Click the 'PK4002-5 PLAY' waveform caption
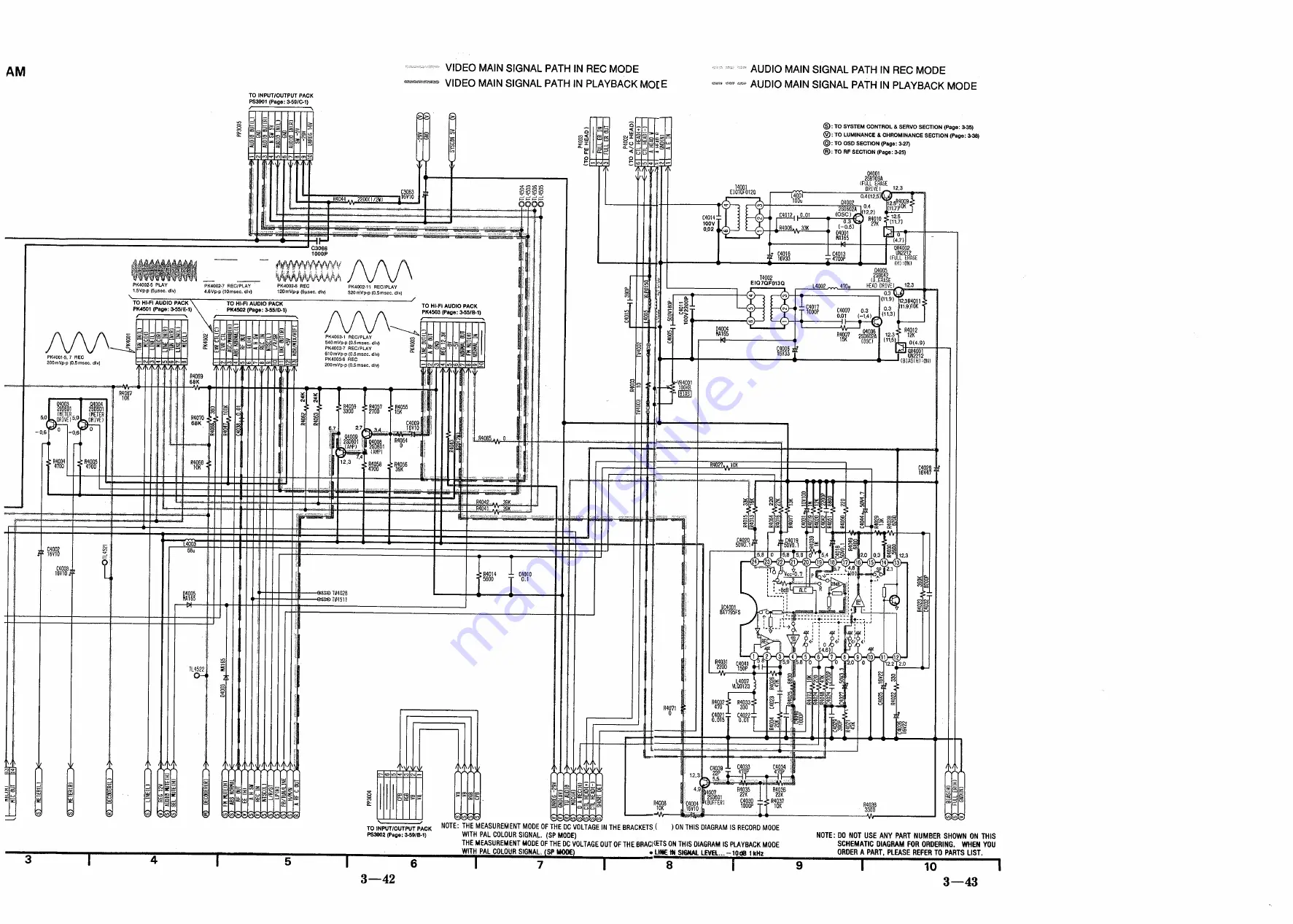Viewport: 1293px width, 924px height. pos(150,285)
